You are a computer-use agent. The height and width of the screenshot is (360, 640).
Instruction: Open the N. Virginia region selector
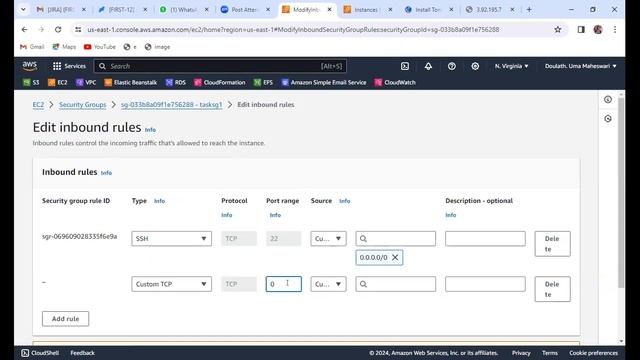511,66
